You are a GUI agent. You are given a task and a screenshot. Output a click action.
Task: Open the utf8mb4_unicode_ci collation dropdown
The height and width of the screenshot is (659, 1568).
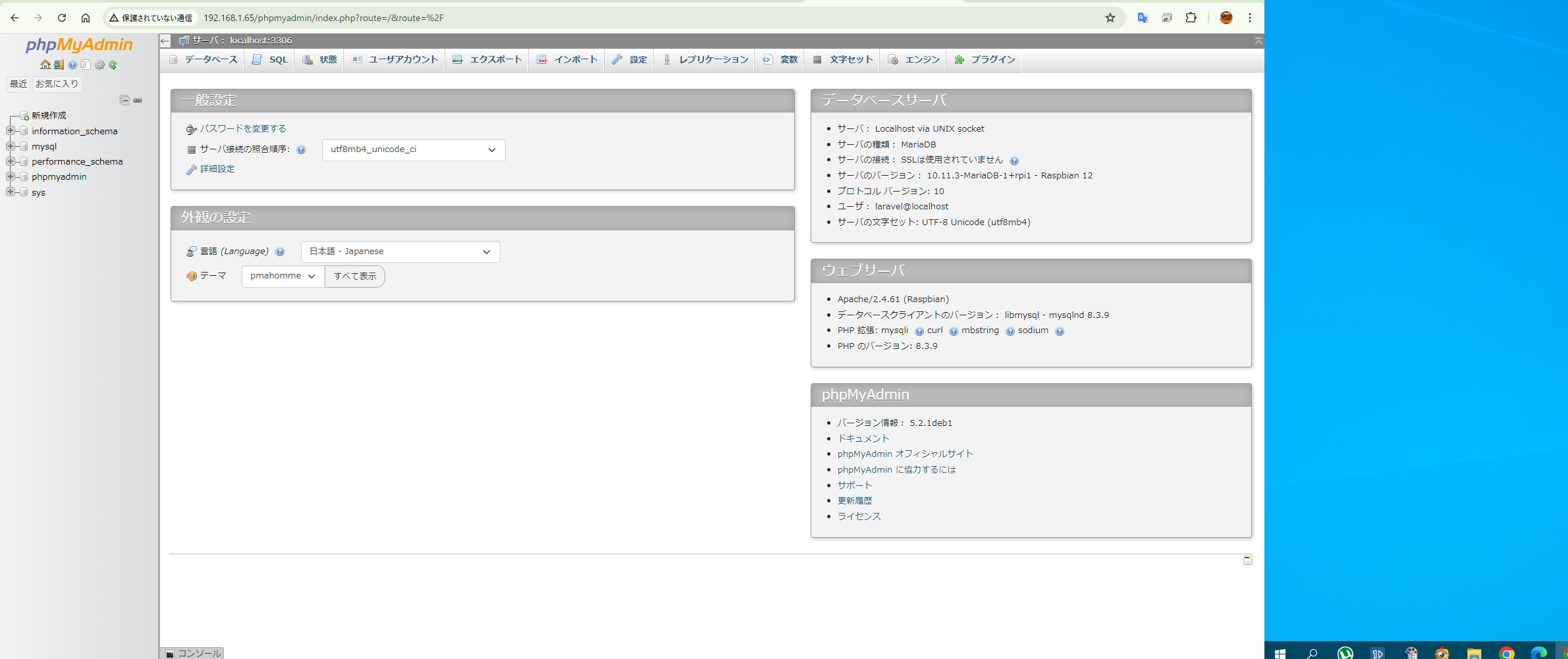click(x=414, y=149)
